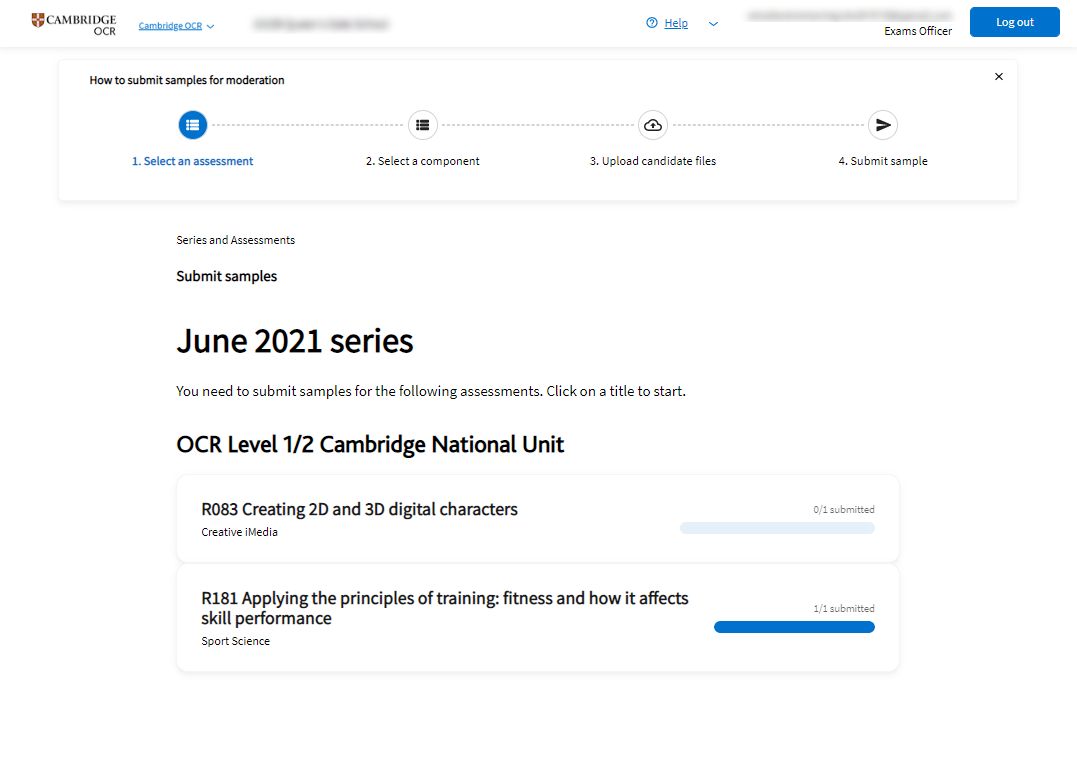The width and height of the screenshot is (1077, 779).
Task: Click the Cambridge OCR logo
Action: (x=74, y=24)
